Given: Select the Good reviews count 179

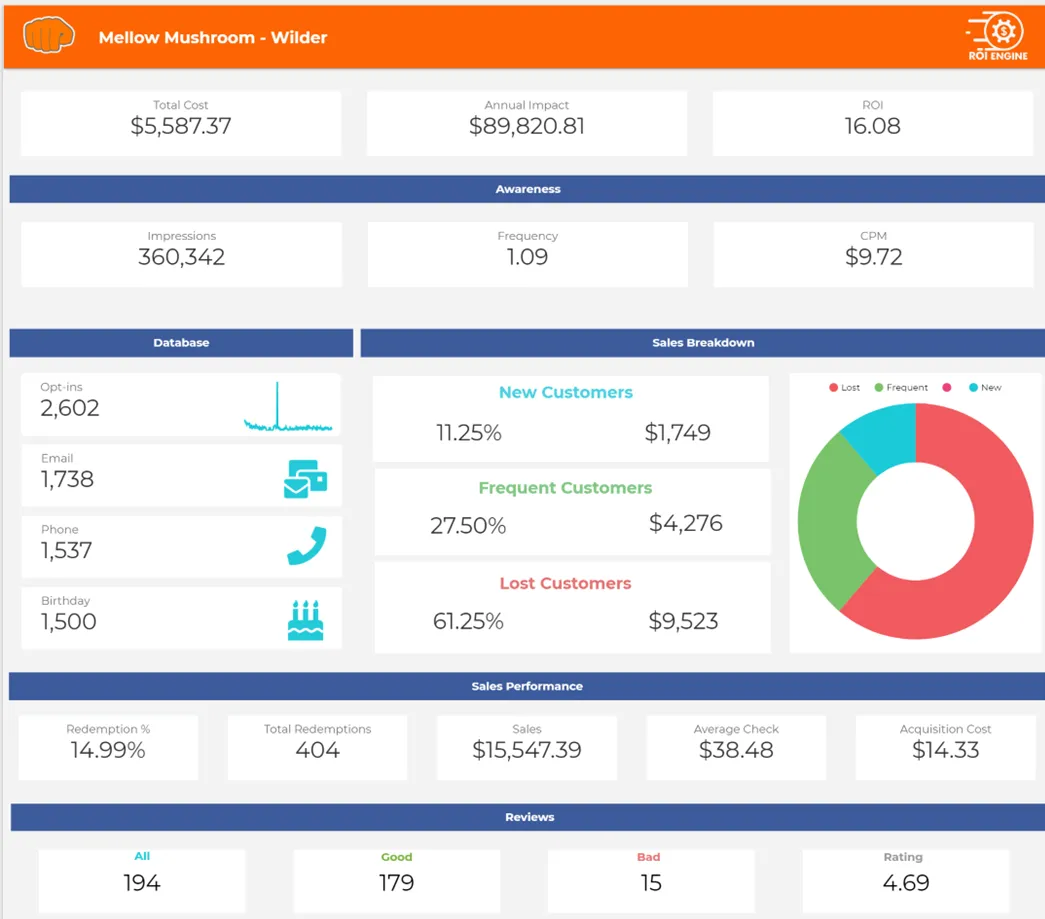Looking at the screenshot, I should 397,883.
